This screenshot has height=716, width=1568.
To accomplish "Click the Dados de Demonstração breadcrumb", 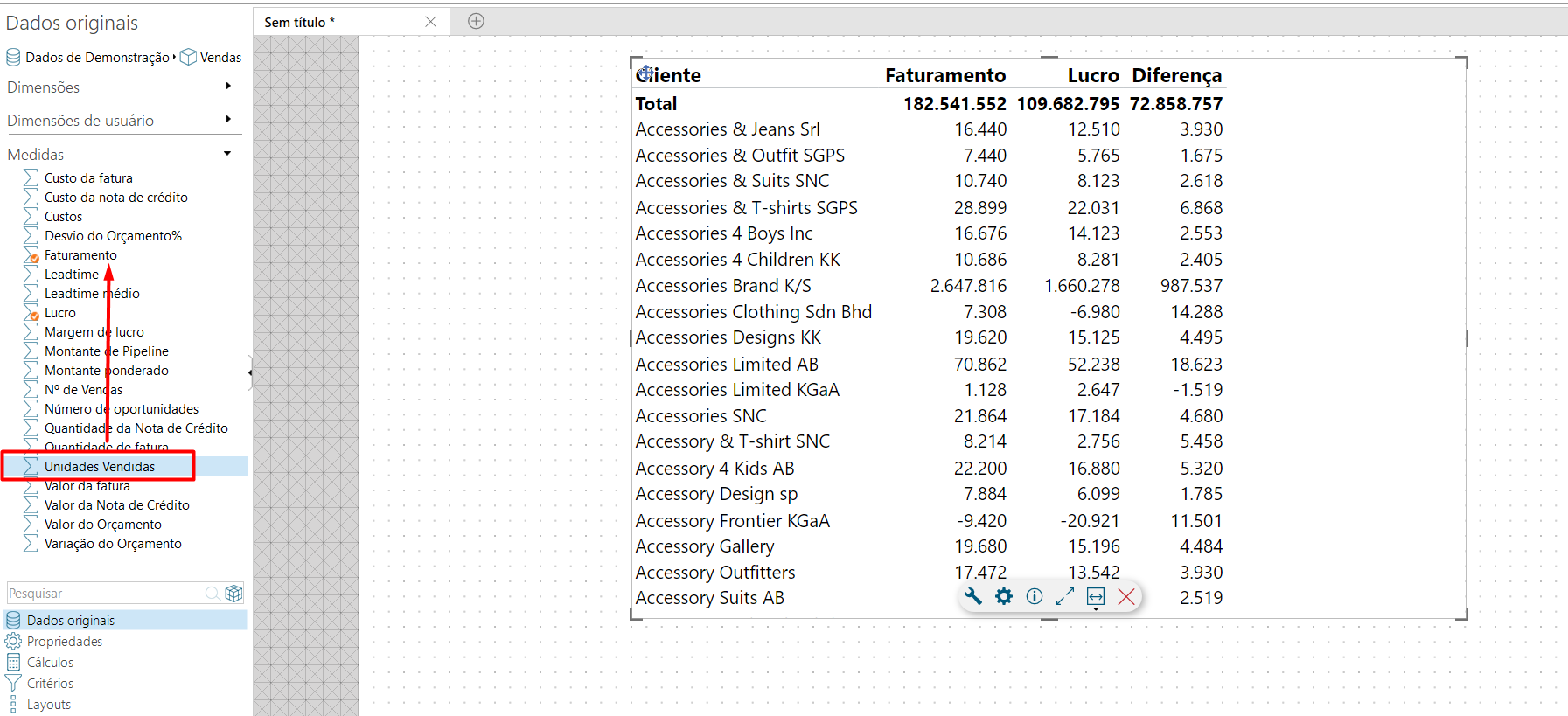I will (97, 57).
